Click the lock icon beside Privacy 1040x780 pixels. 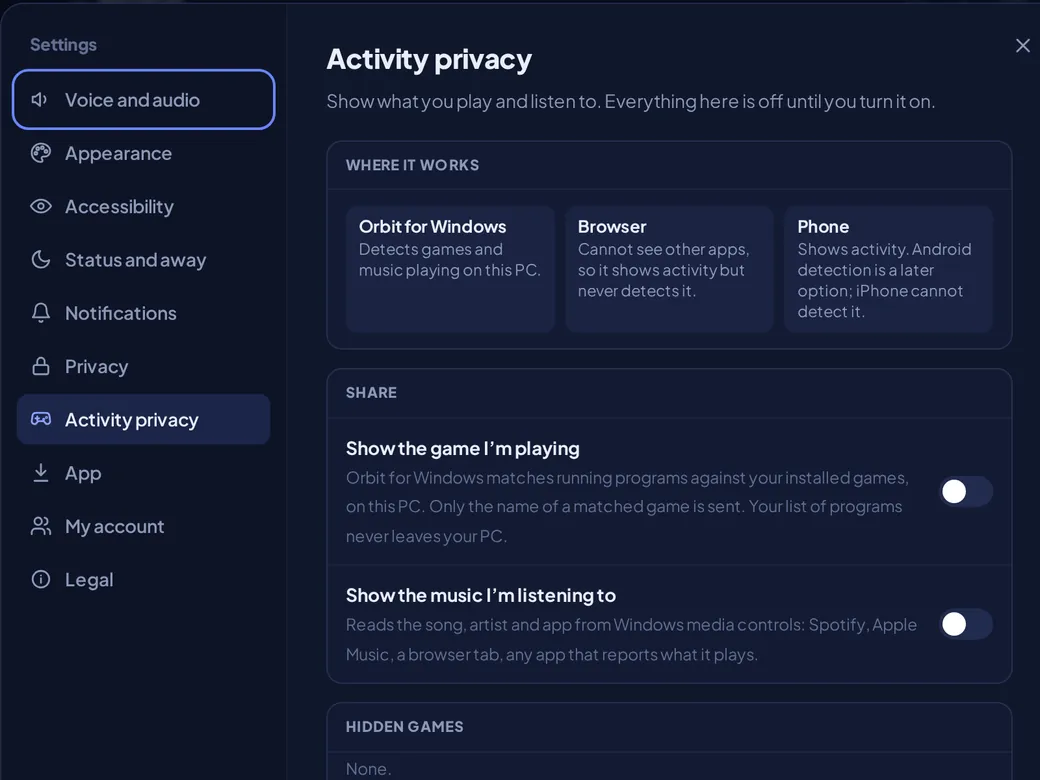click(x=40, y=366)
